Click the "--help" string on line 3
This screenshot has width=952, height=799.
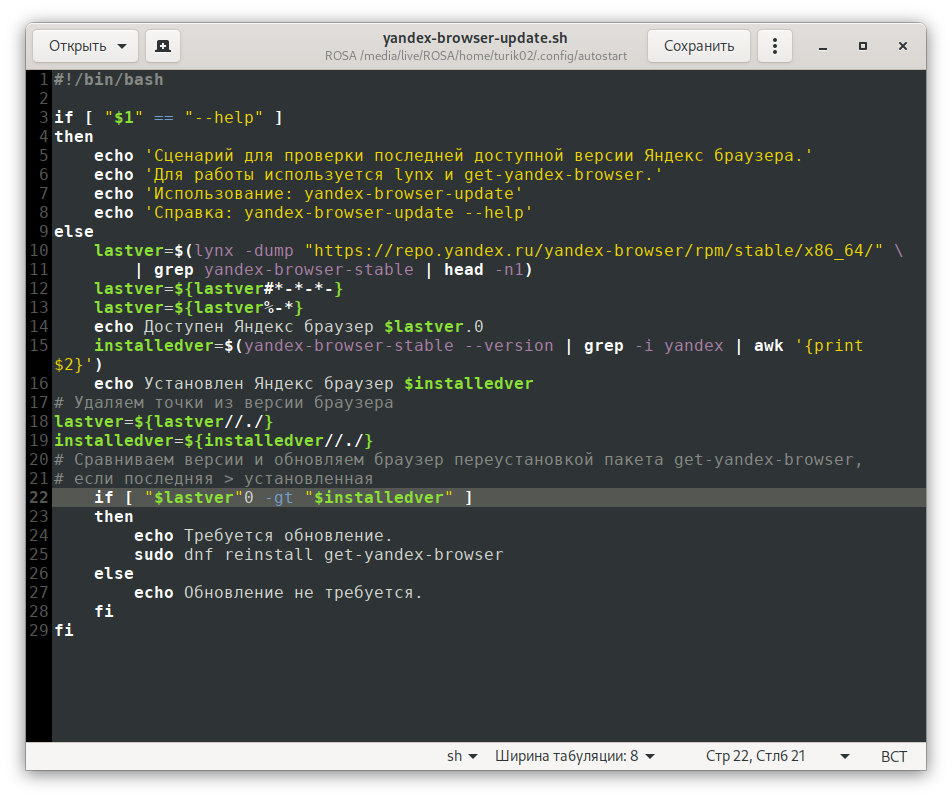coord(224,117)
